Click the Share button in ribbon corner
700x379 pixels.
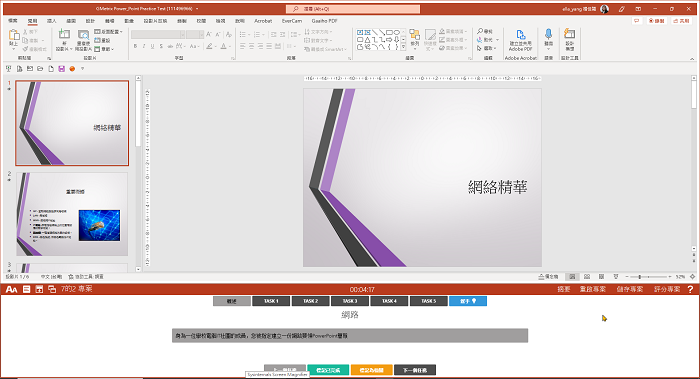681,21
